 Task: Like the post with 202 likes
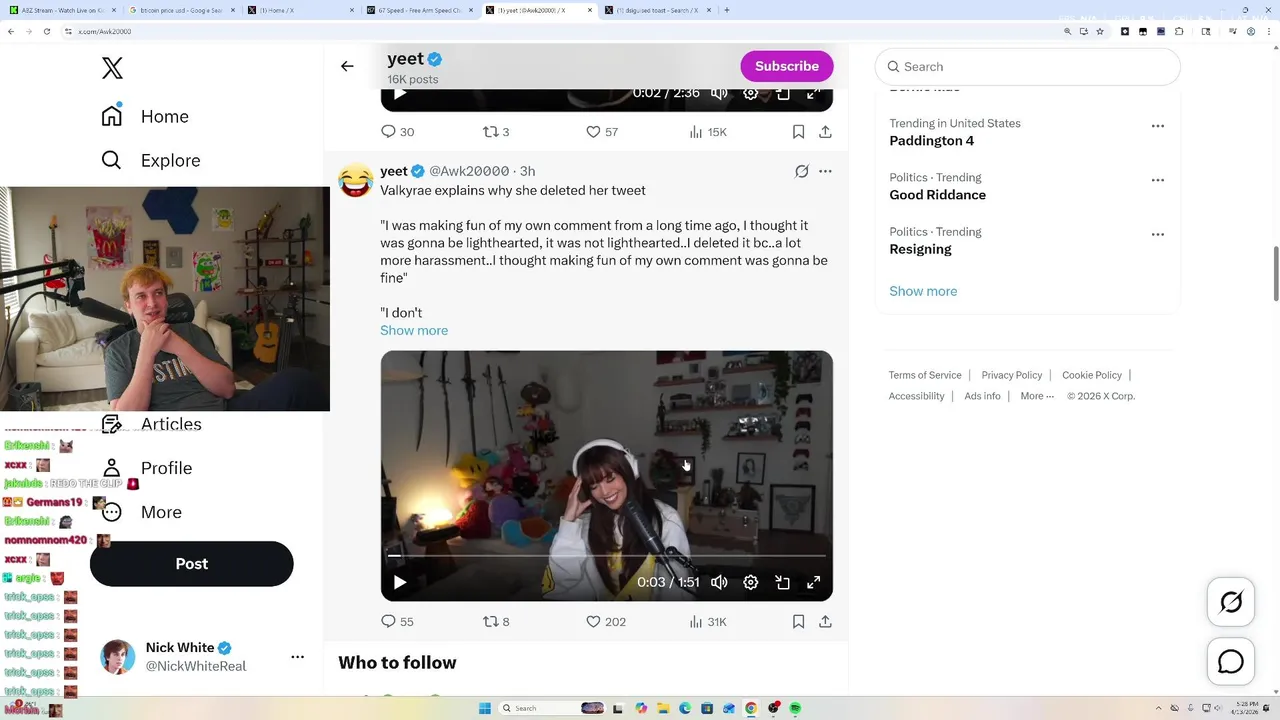coord(606,621)
